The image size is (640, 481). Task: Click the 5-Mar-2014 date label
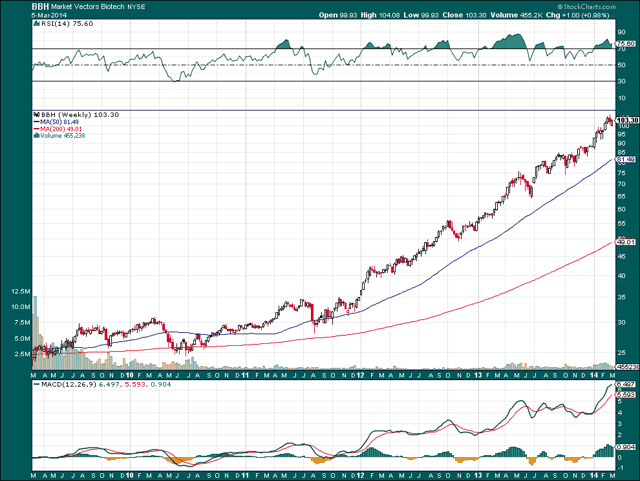click(48, 15)
